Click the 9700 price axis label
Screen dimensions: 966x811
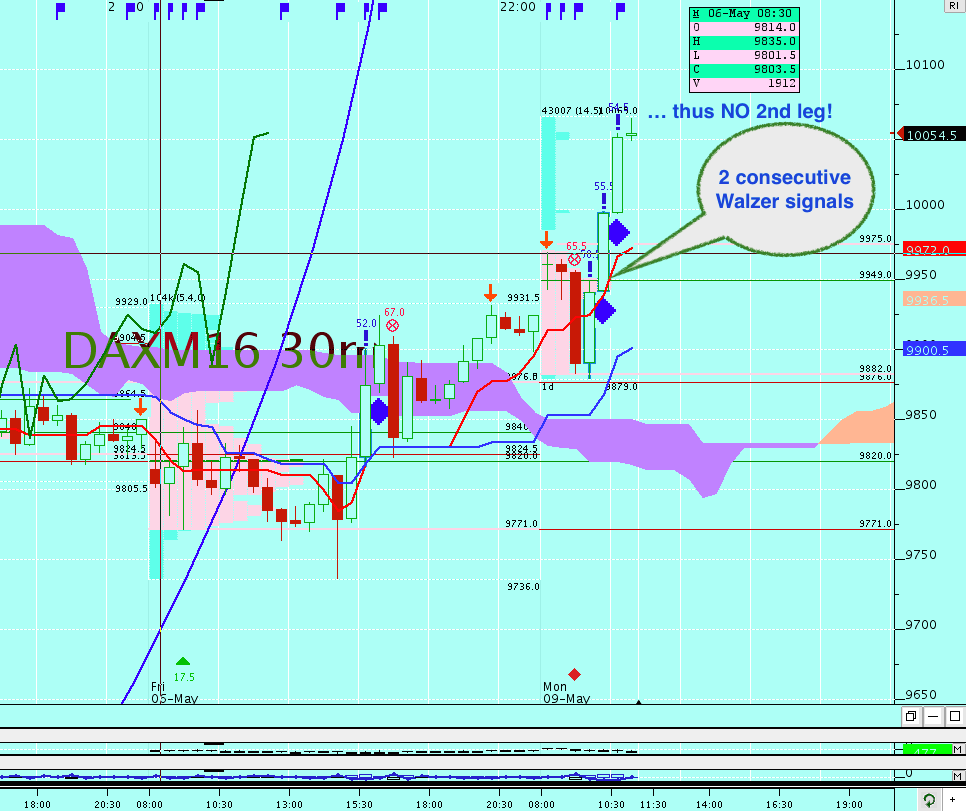pos(920,625)
